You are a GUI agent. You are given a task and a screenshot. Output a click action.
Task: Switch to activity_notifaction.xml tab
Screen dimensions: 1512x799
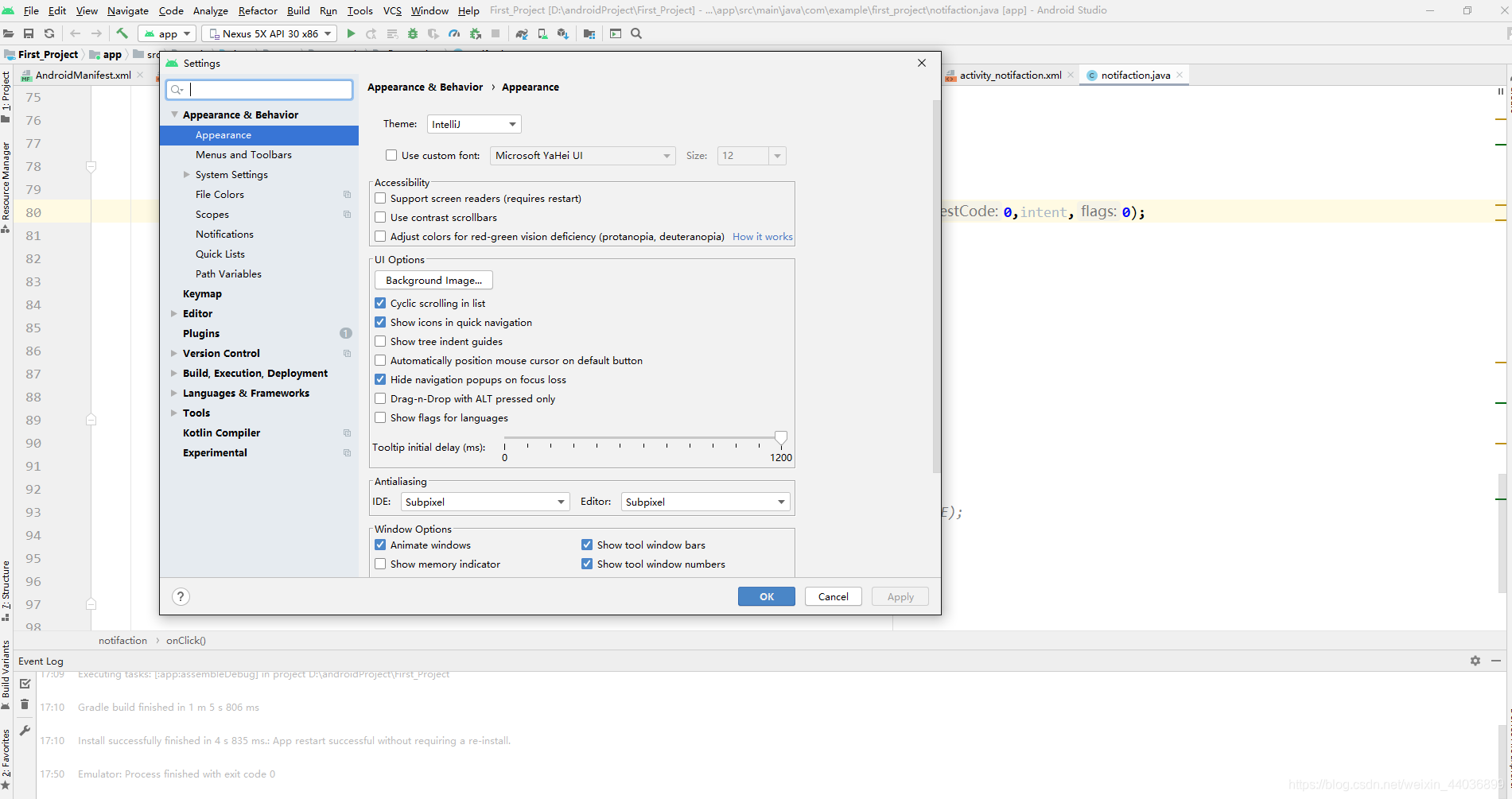pos(1010,75)
